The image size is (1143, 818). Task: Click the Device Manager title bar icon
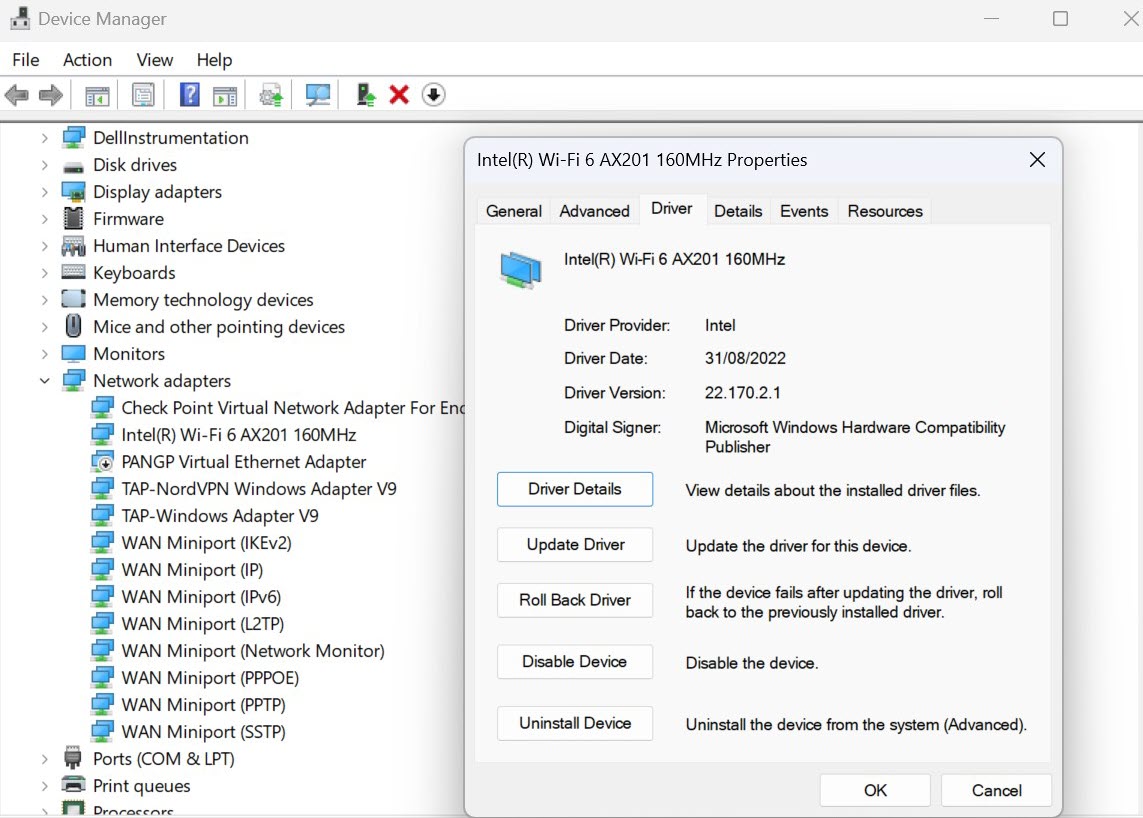(20, 18)
